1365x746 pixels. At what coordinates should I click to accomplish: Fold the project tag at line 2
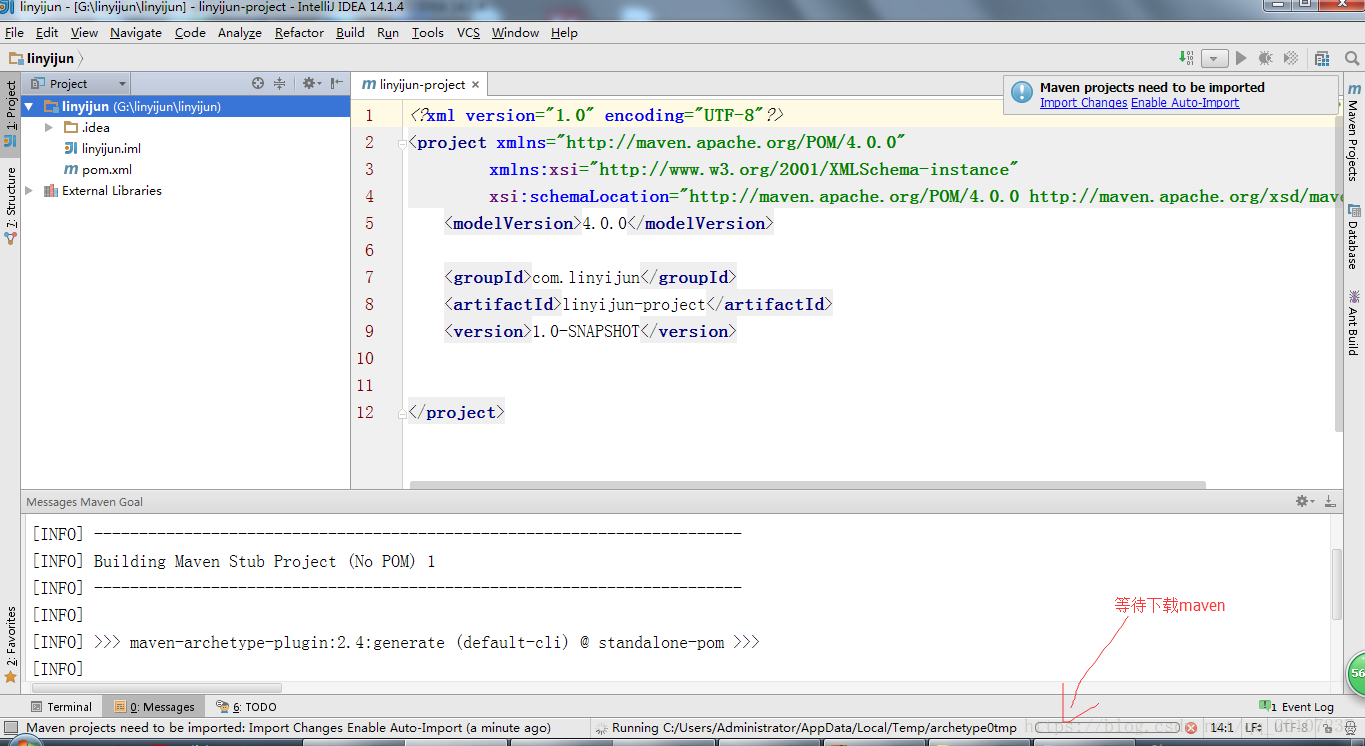click(x=402, y=143)
